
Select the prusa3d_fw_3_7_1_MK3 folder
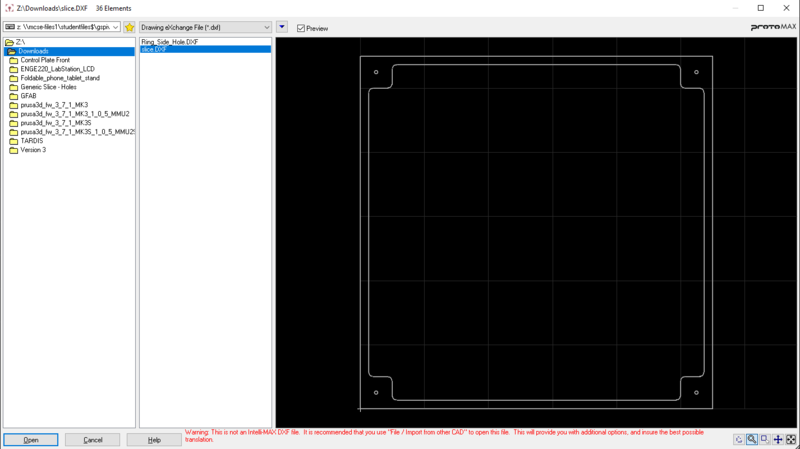[54, 105]
